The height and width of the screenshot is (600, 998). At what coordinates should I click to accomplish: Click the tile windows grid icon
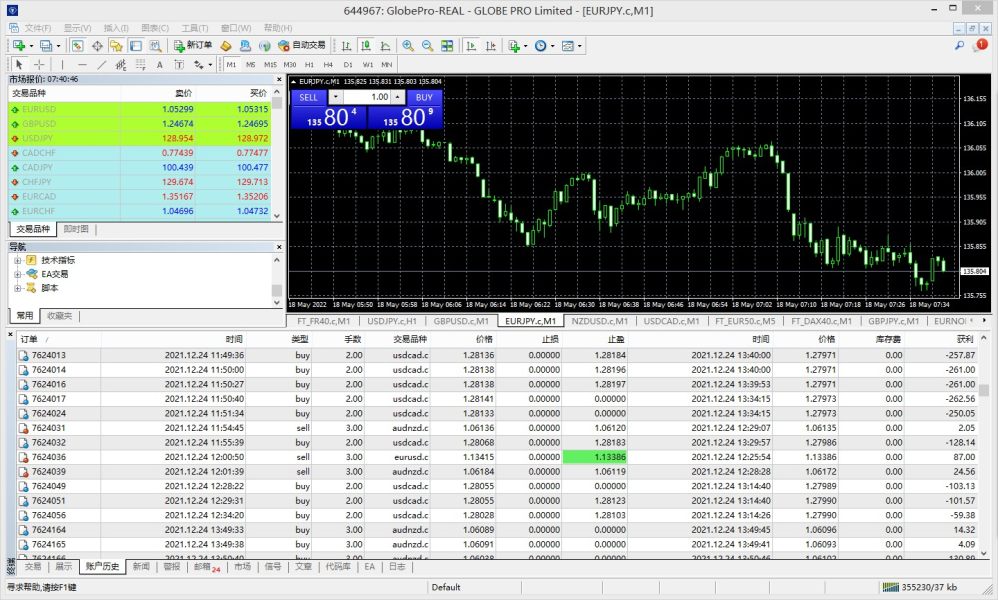(x=447, y=46)
